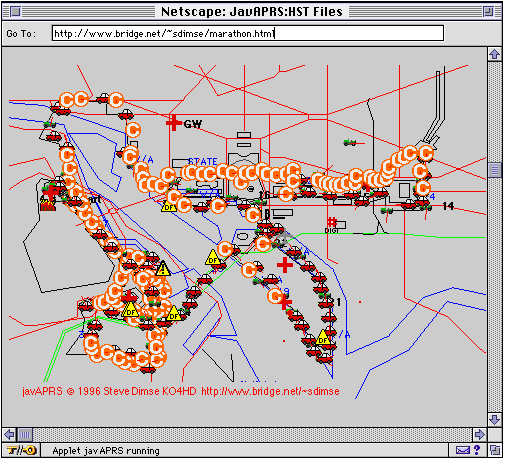Click the Go To label text

(x=21, y=34)
